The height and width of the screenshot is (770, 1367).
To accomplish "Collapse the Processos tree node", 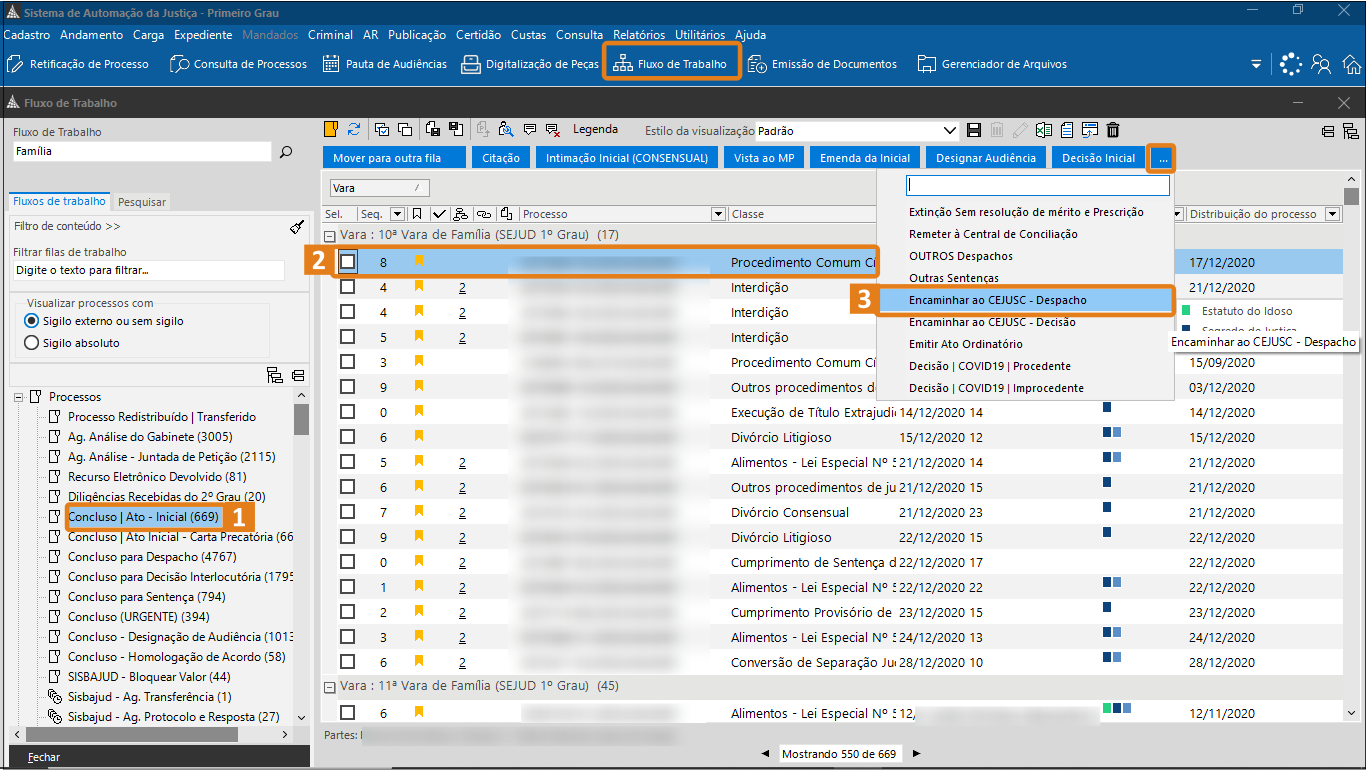I will coord(18,397).
